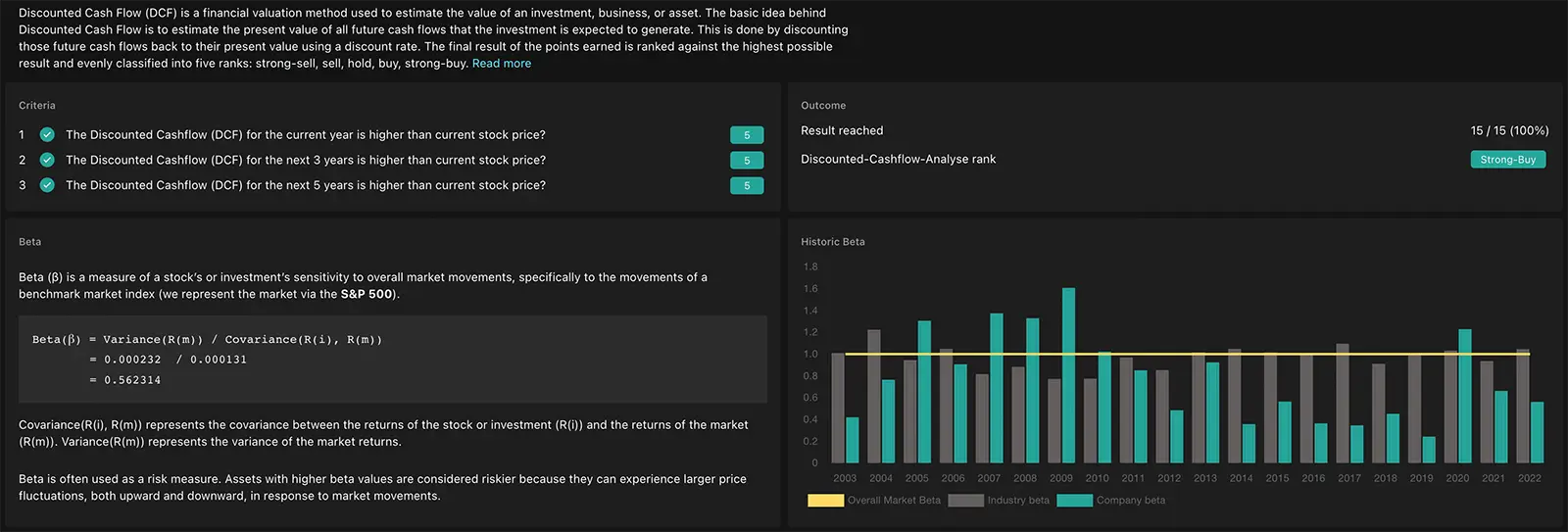Click yellow Overall Market Beta legend swatch
This screenshot has height=532, width=1568.
click(x=825, y=501)
